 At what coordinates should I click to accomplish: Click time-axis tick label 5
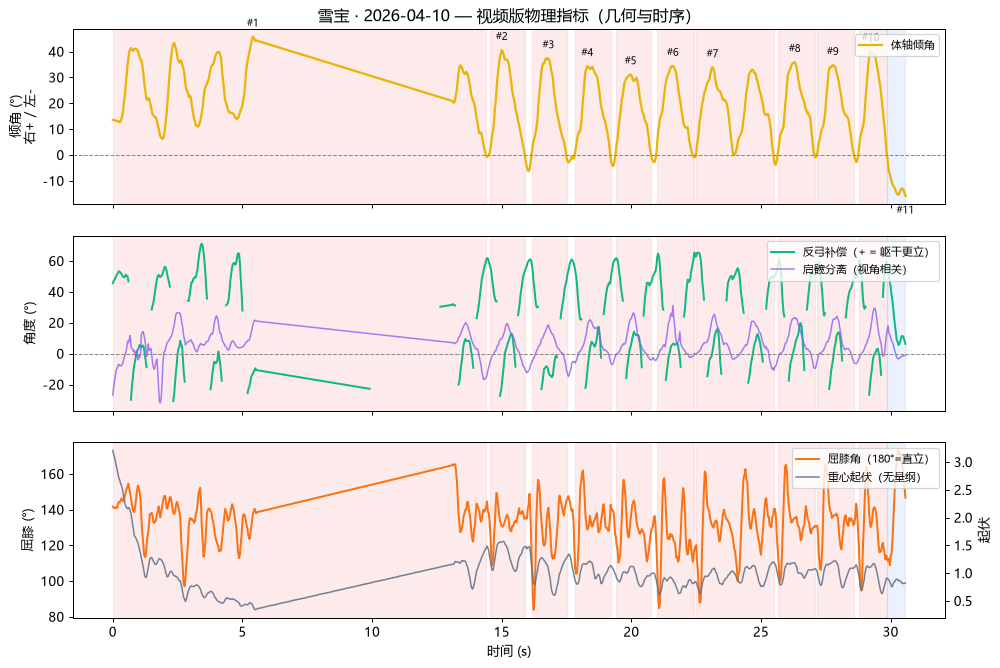pos(242,632)
